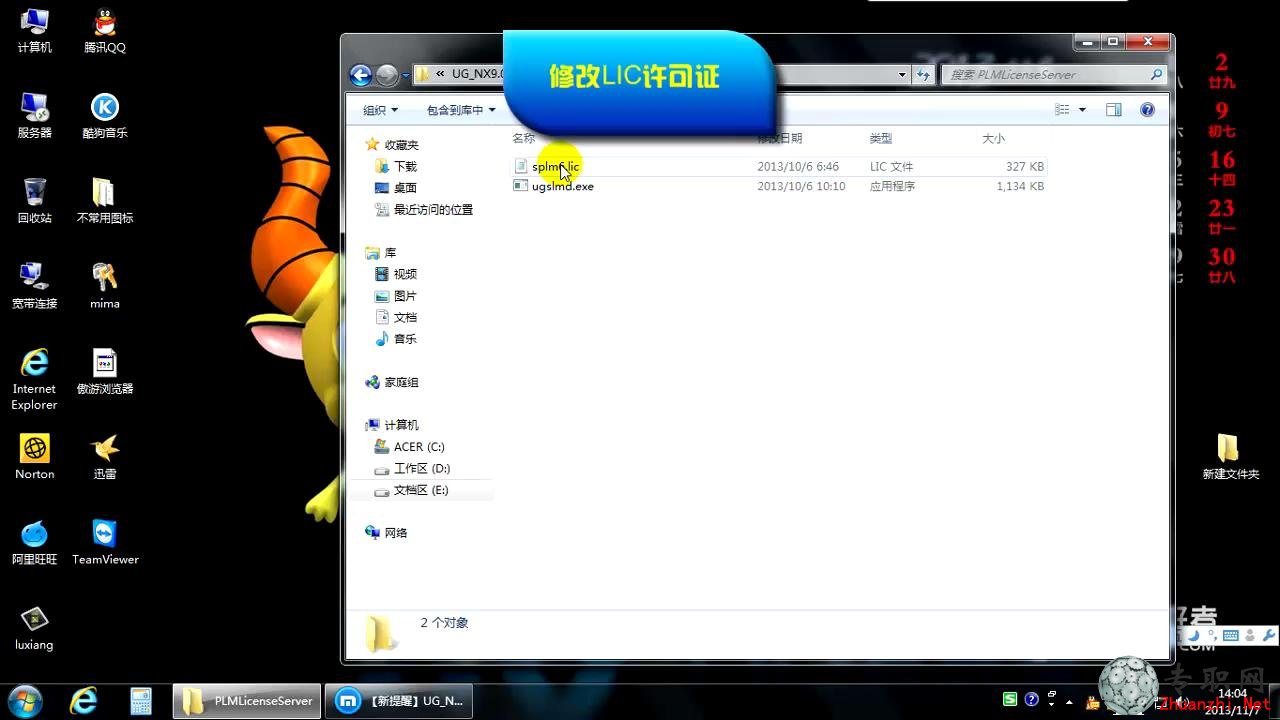This screenshot has width=1280, height=720.
Task: Open the change view dropdown arrow
Action: pos(1084,110)
